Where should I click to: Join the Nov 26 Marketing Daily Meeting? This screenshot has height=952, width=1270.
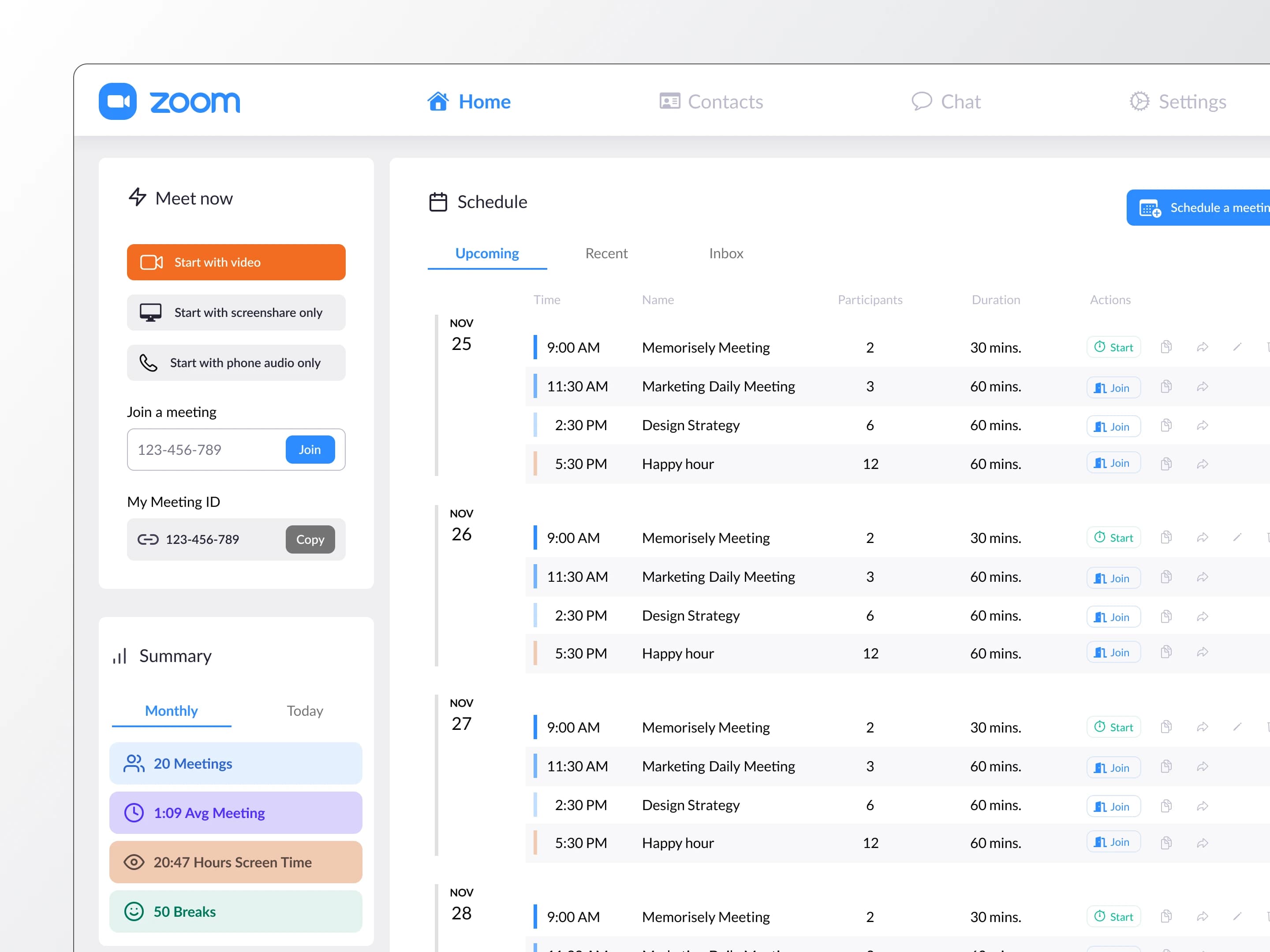point(1113,578)
